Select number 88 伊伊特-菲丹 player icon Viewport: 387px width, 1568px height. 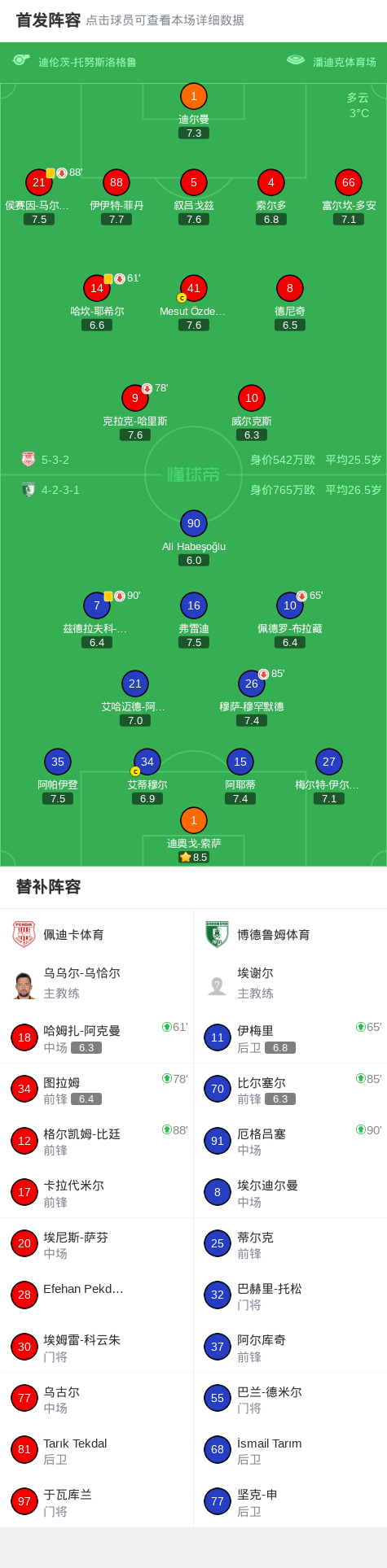pos(117,183)
